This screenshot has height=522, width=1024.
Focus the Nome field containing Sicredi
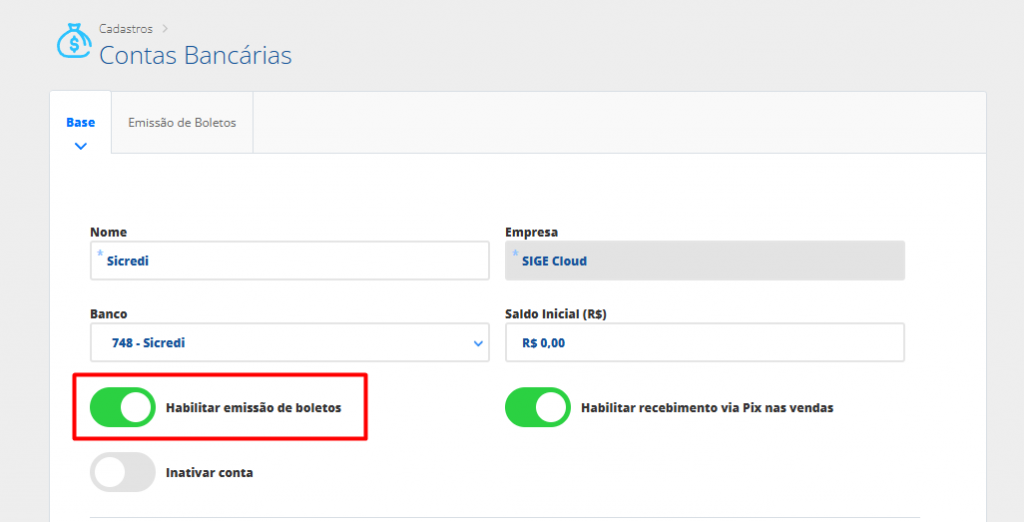point(290,261)
